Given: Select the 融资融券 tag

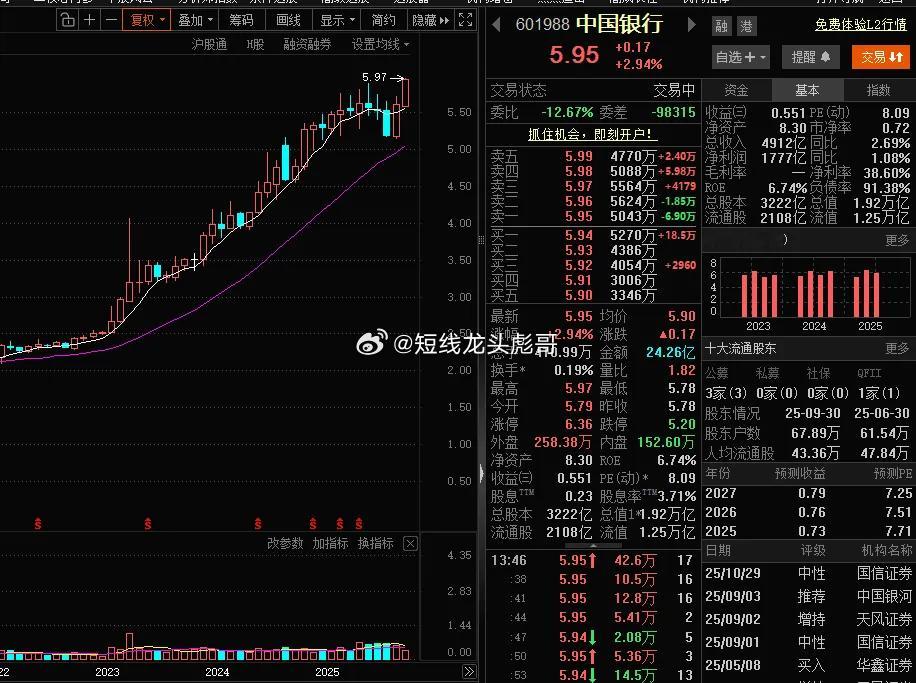Looking at the screenshot, I should (307, 44).
